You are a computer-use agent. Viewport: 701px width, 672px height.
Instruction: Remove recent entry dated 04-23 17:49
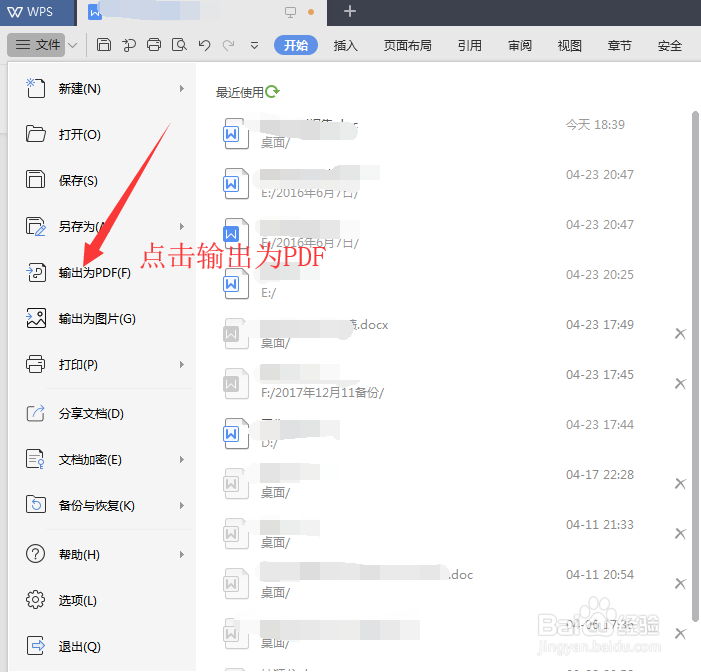click(x=680, y=334)
